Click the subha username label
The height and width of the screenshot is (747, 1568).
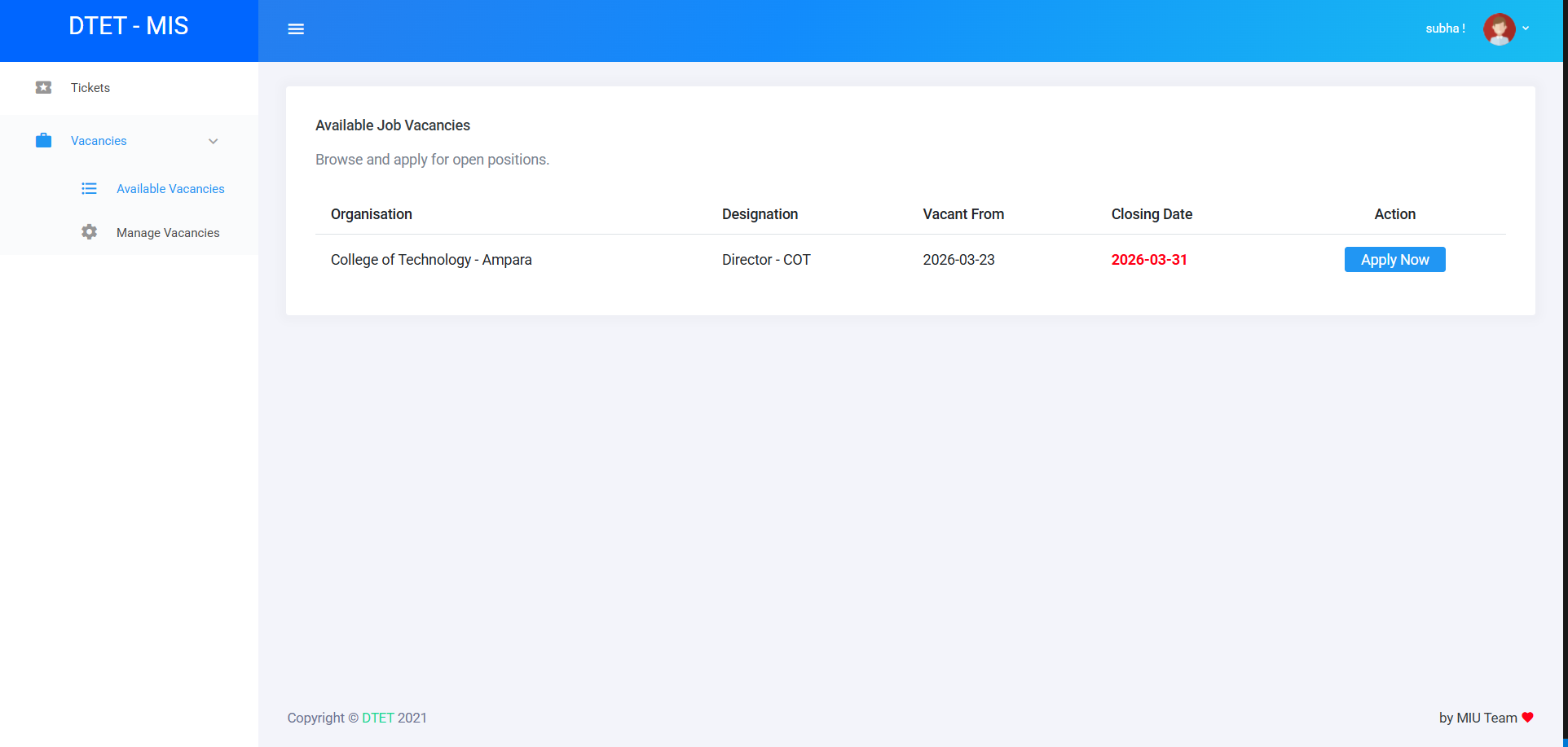tap(1444, 29)
